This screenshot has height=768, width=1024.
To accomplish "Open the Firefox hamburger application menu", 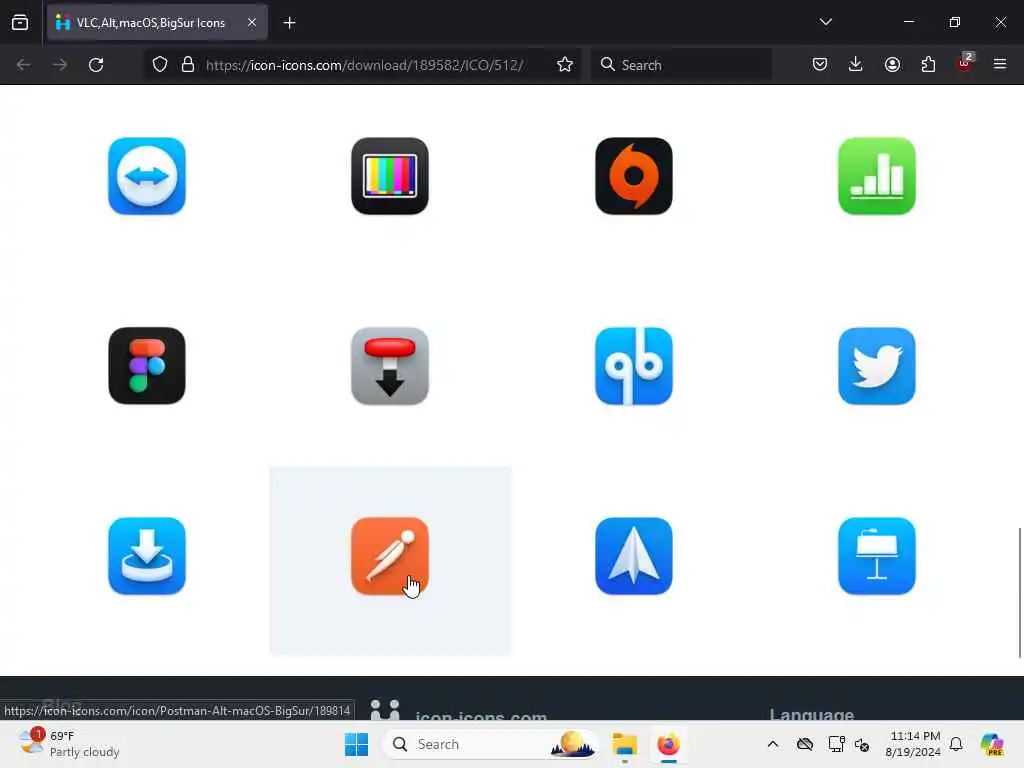I will tap(1000, 65).
